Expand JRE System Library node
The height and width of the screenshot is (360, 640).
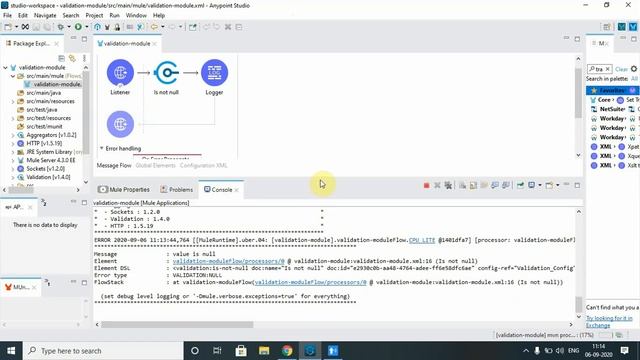point(13,152)
